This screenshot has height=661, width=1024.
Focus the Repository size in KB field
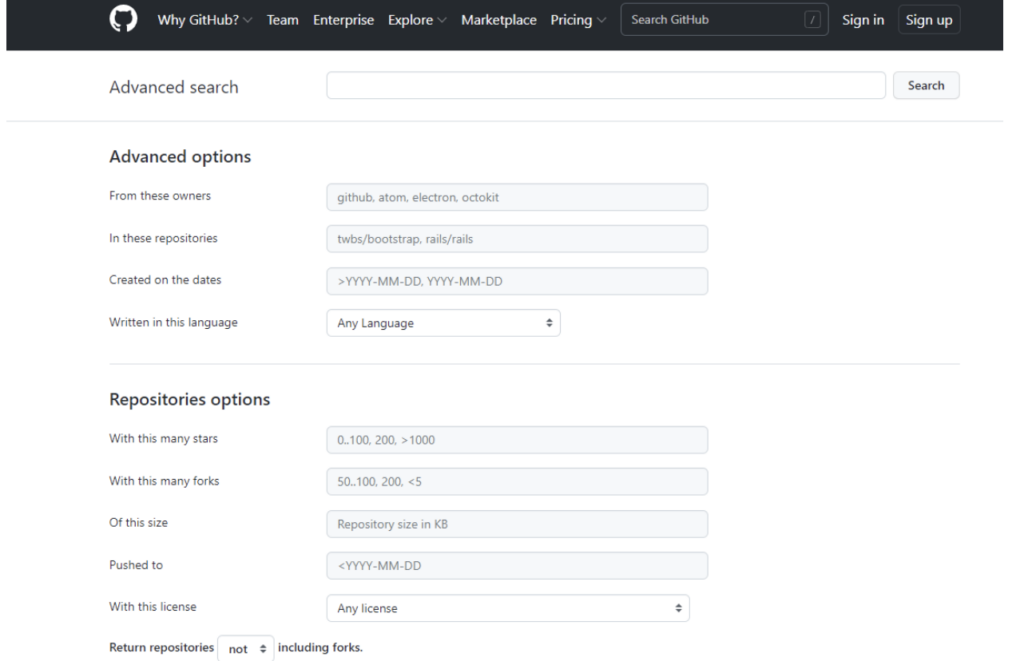tap(517, 524)
